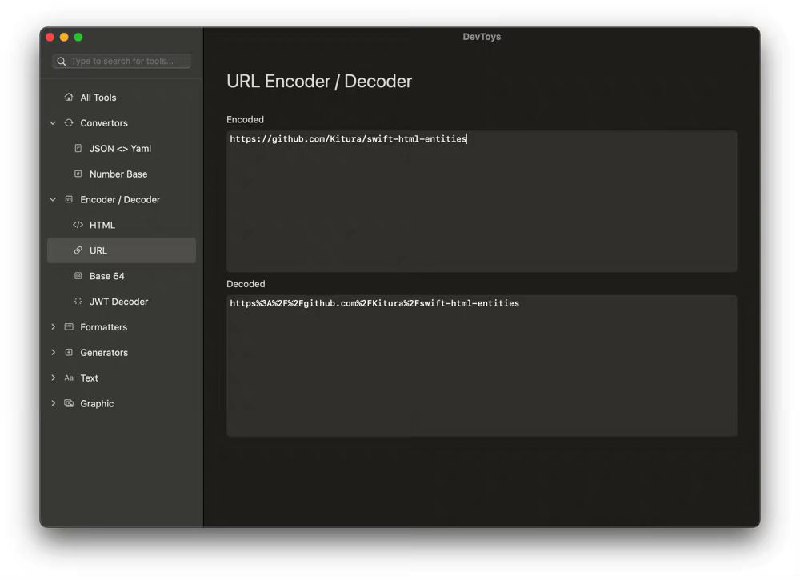Image resolution: width=800 pixels, height=580 pixels.
Task: Click the JWT Decoder icon
Action: coord(78,301)
